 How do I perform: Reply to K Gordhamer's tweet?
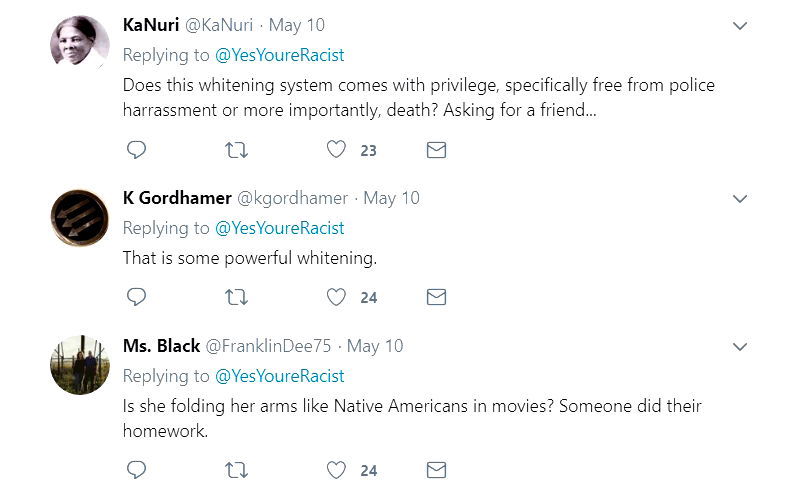coord(137,297)
